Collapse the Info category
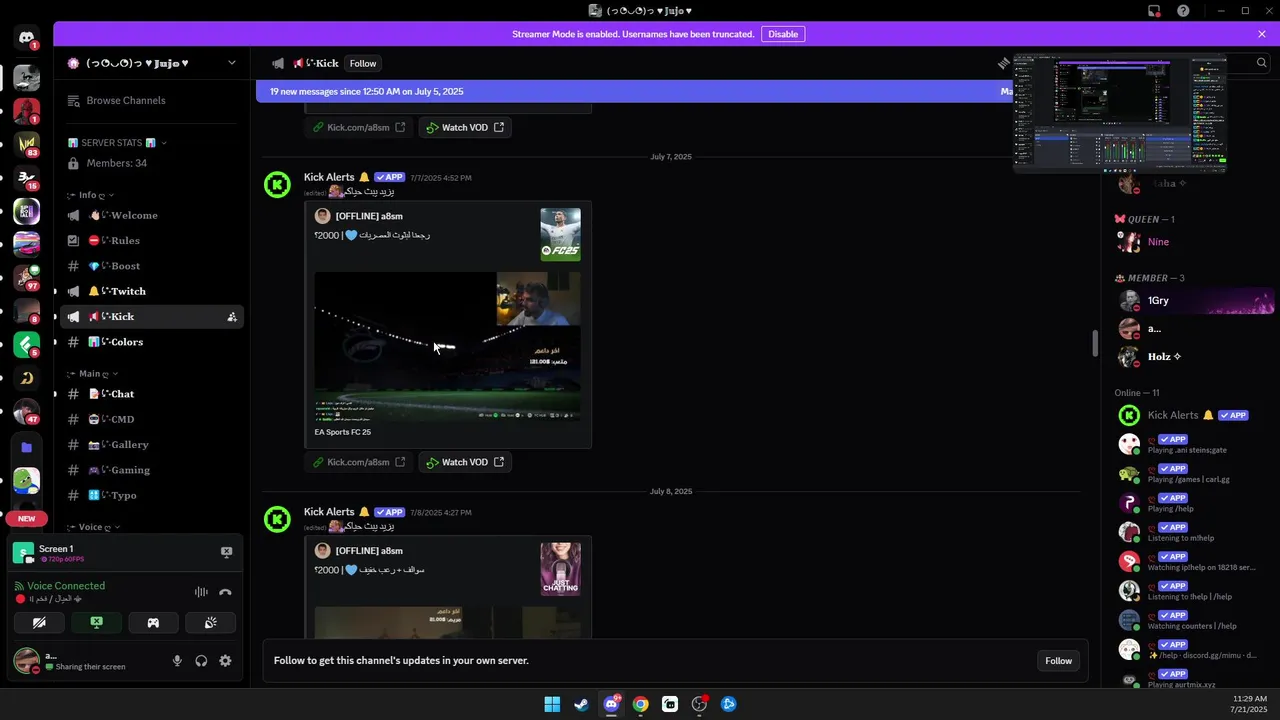 [91, 195]
